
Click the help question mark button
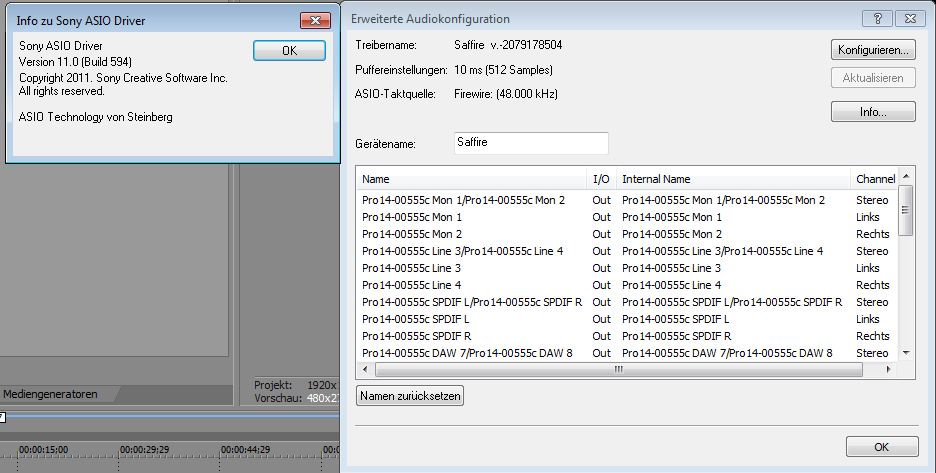coord(878,19)
